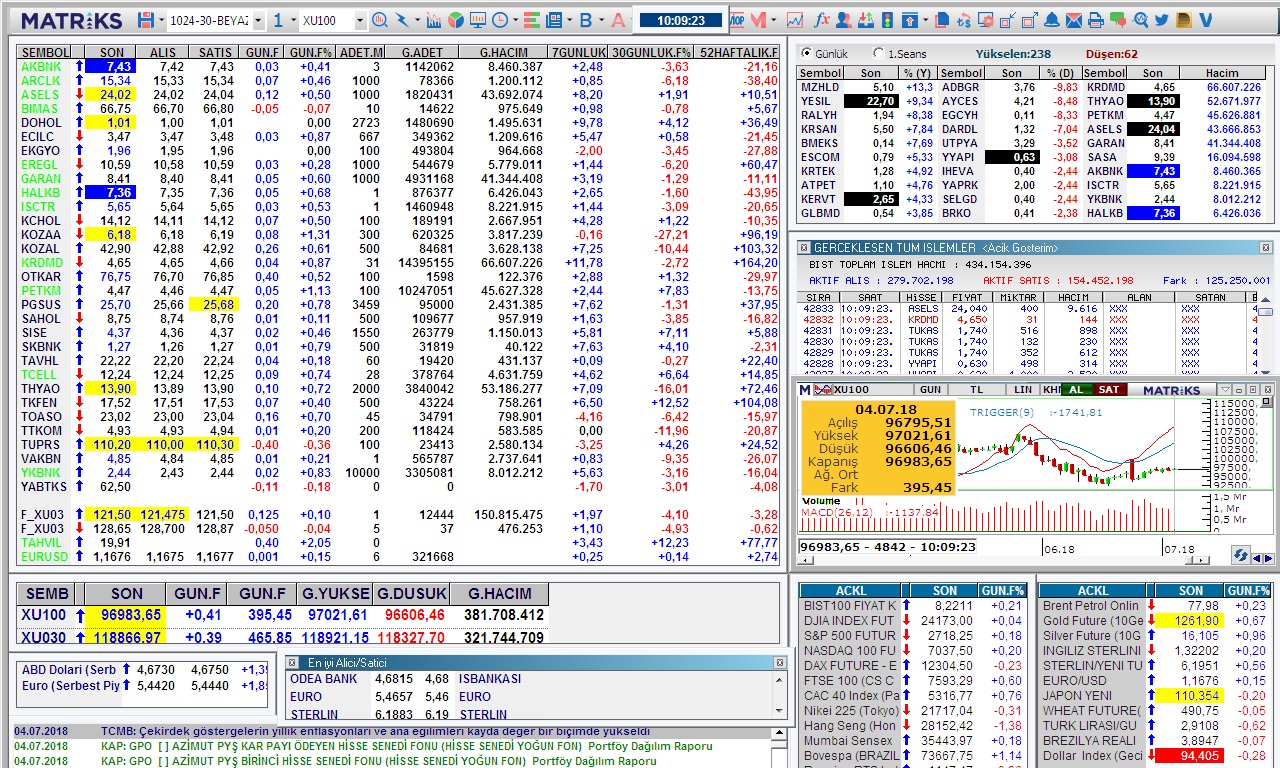
Task: Select the Günlük radio button
Action: (806, 54)
